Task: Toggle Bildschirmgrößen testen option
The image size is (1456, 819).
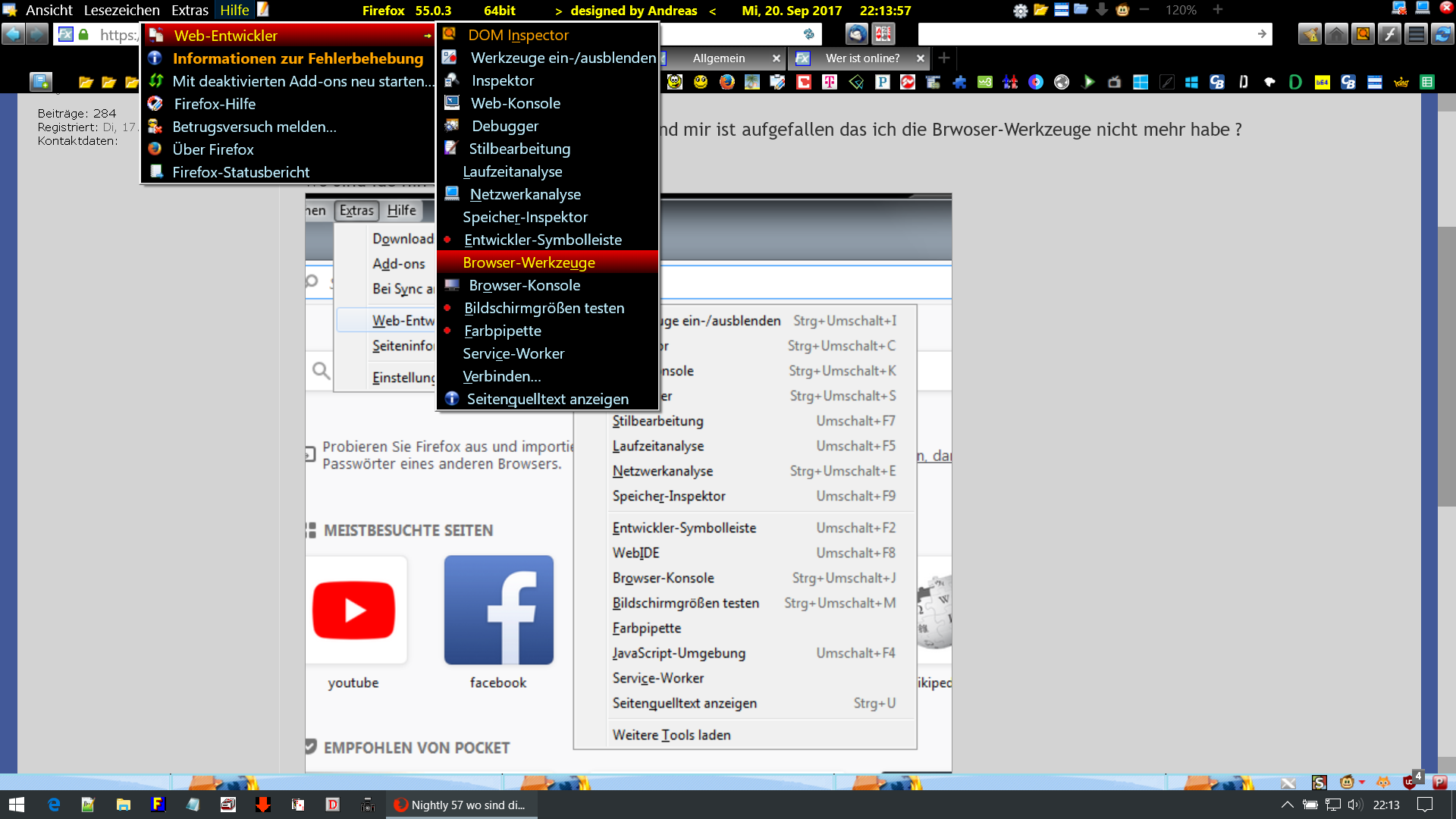Action: [x=544, y=308]
